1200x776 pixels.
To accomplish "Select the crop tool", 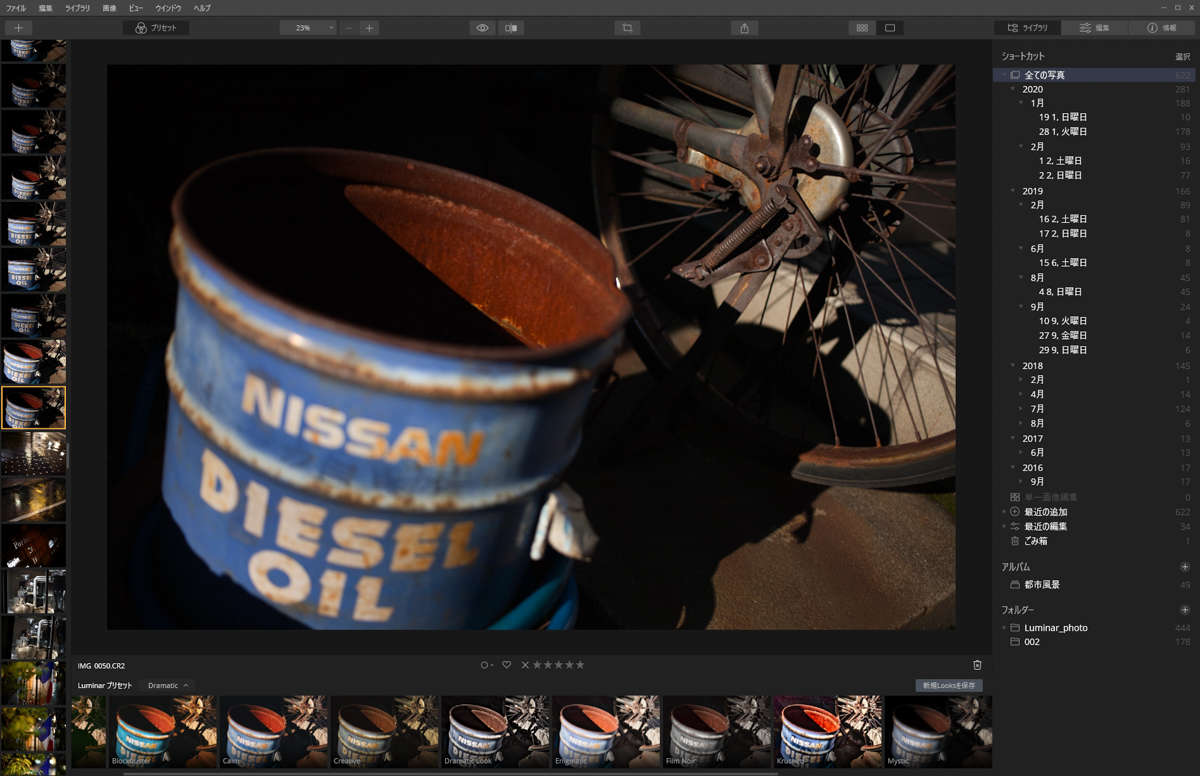I will click(x=627, y=28).
